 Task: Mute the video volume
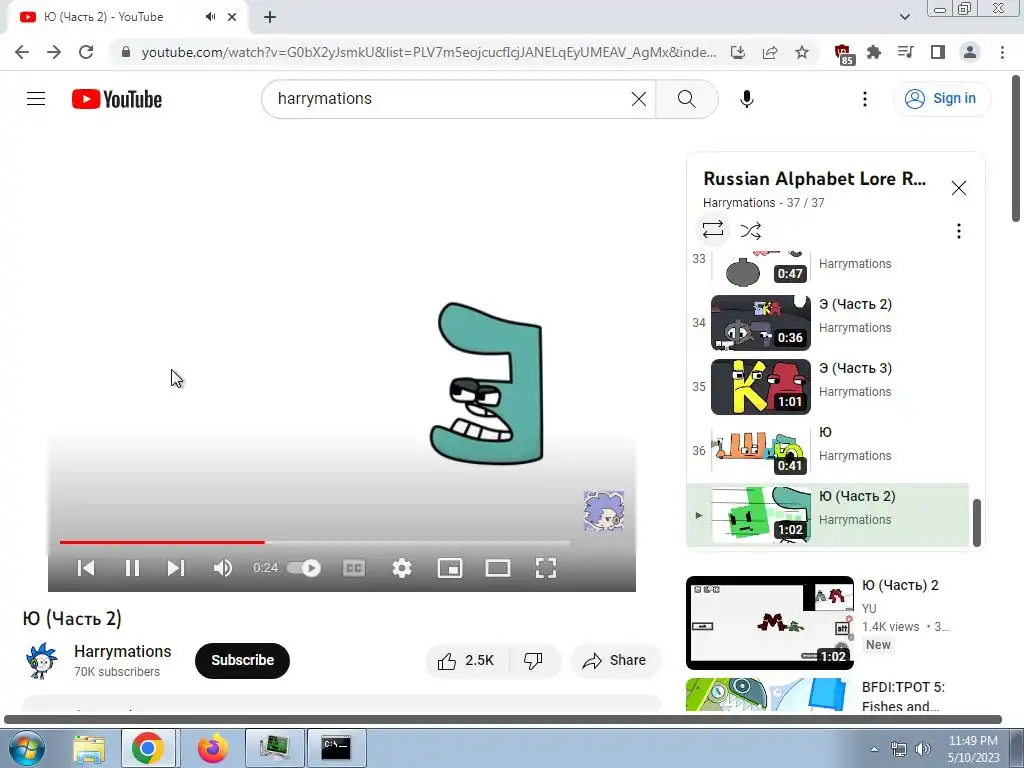click(x=223, y=568)
